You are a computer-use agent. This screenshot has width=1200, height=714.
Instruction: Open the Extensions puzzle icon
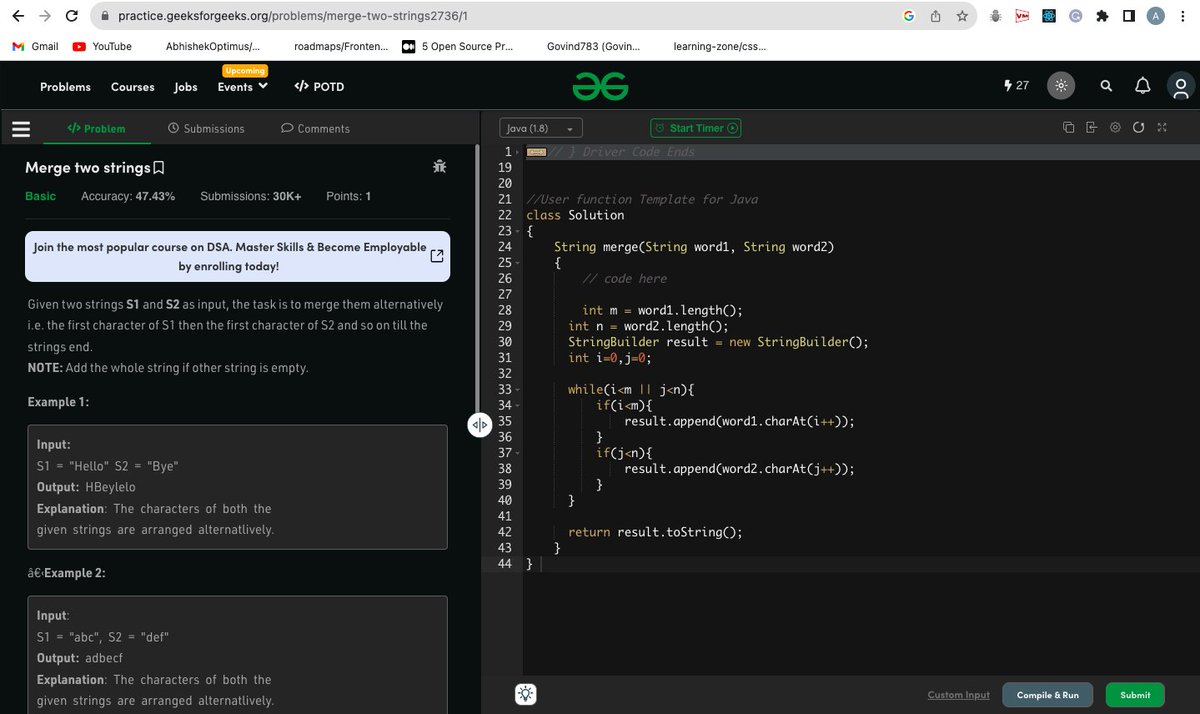1102,16
